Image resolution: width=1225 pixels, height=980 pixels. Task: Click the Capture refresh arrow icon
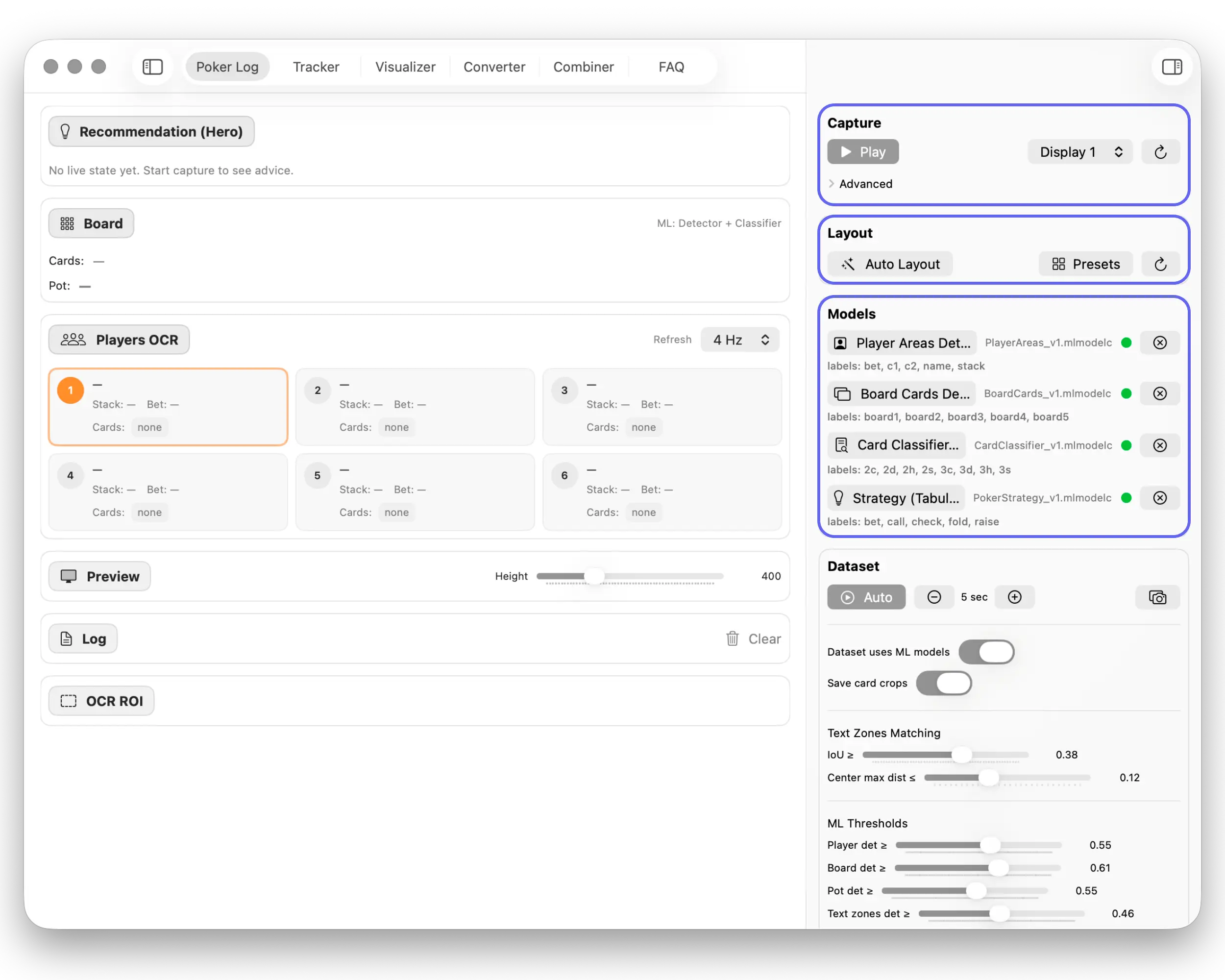tap(1160, 152)
